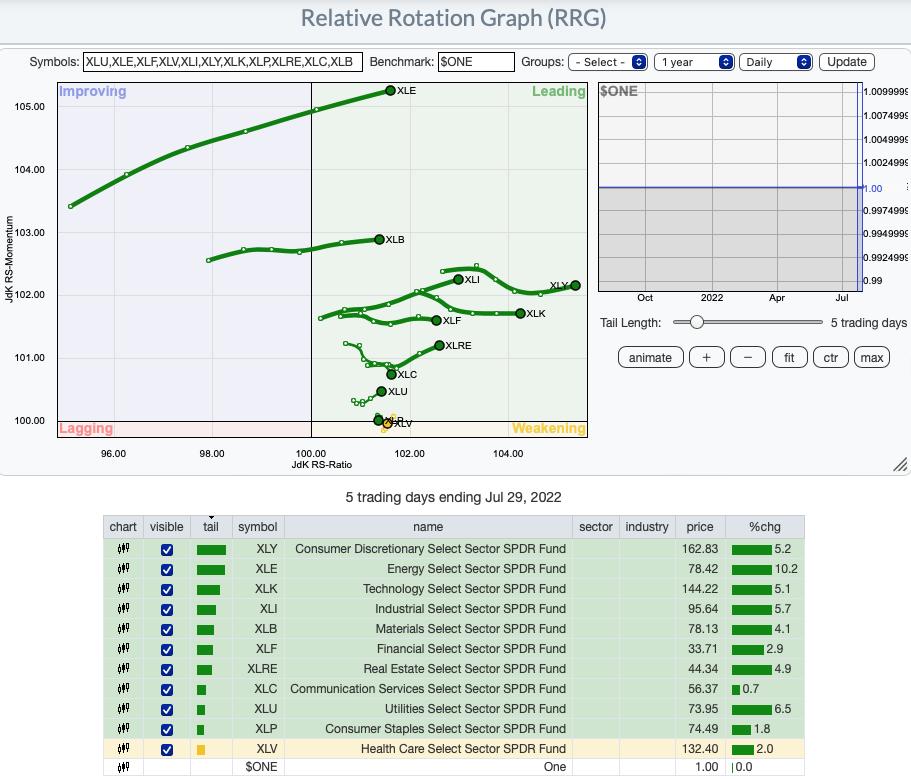Click the animate button

point(650,358)
